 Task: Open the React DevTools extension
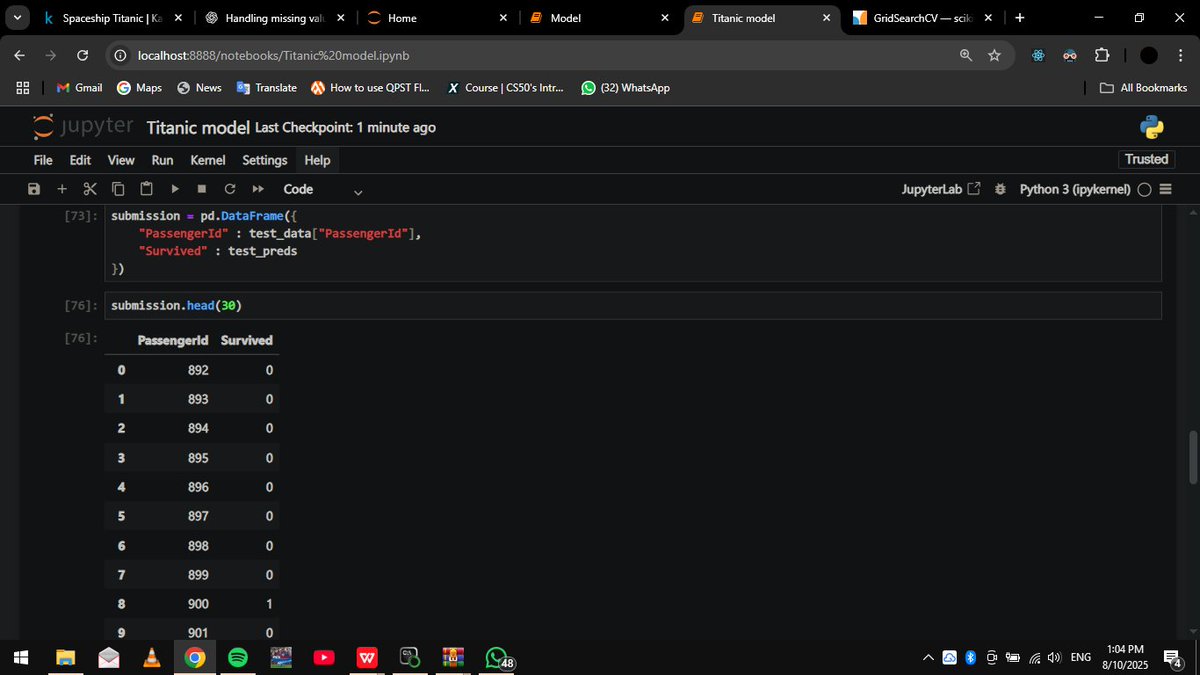click(x=1038, y=55)
